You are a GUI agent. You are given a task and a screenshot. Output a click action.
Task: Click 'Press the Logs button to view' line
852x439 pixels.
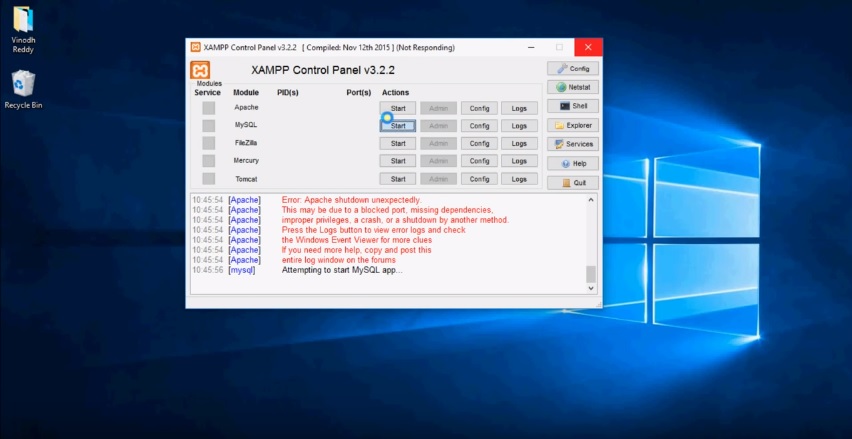373,230
